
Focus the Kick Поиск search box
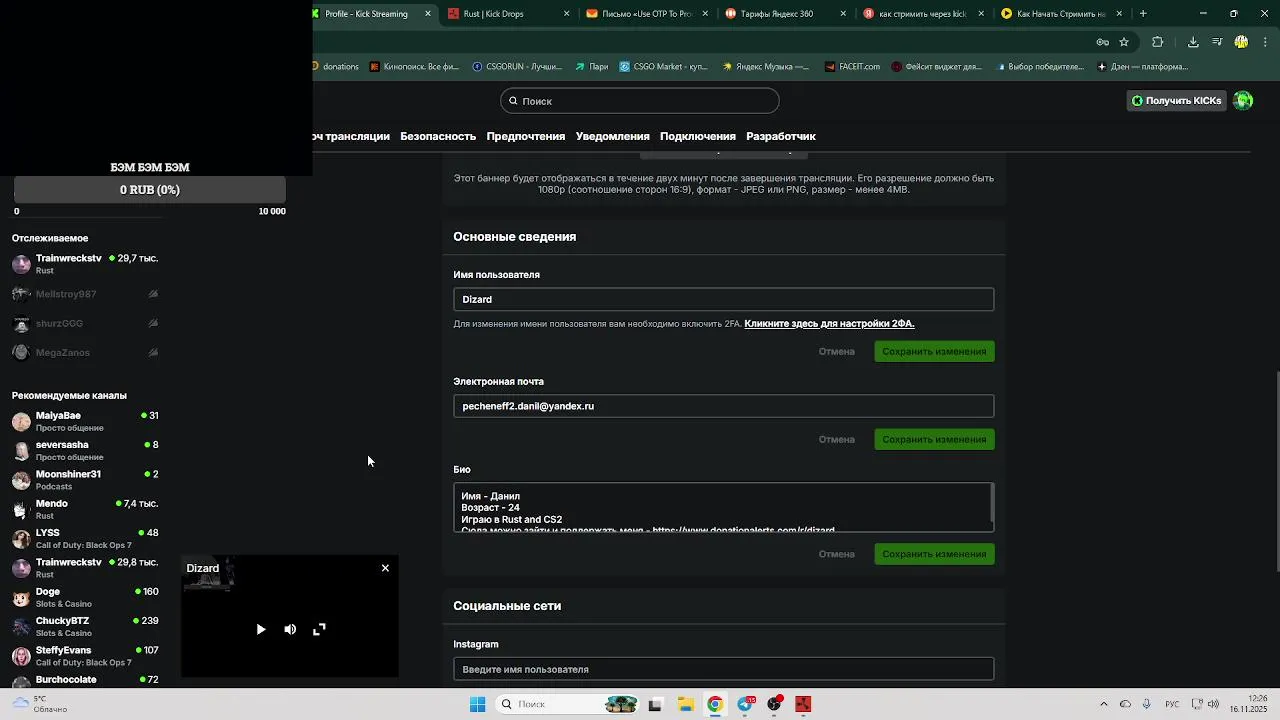pyautogui.click(x=639, y=101)
